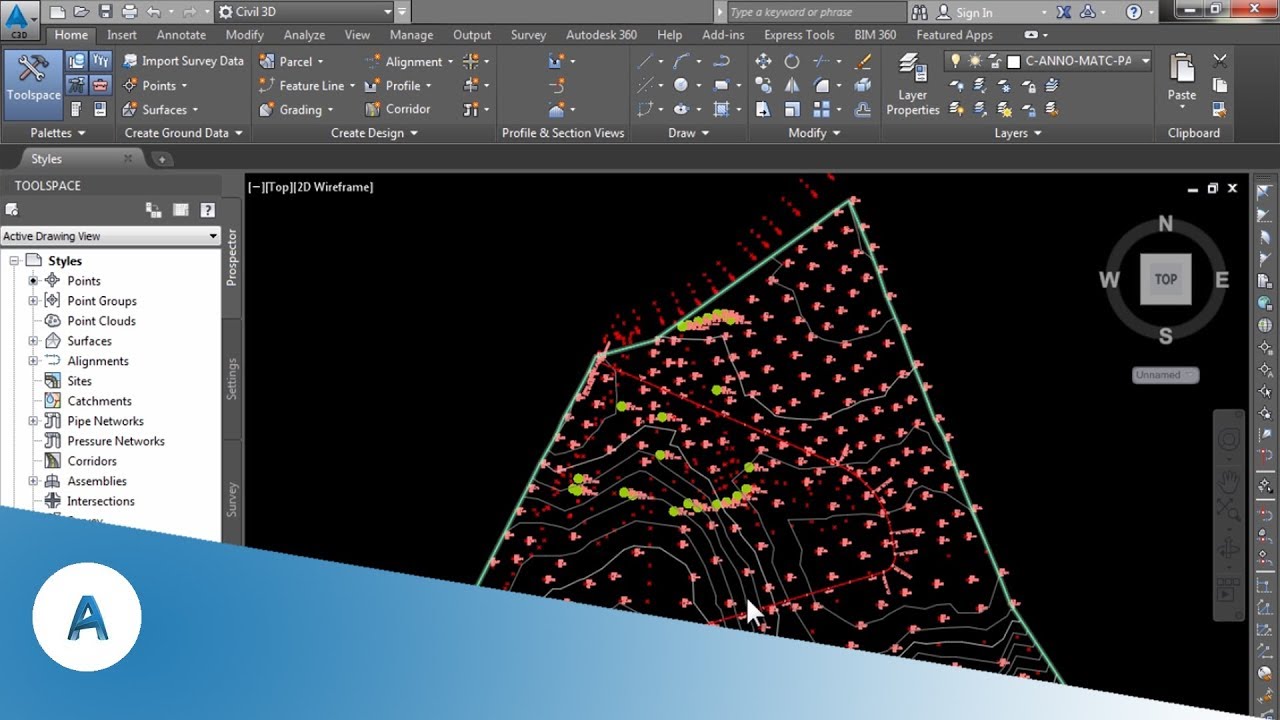Click the Undo arrow icon
This screenshot has height=720, width=1280.
coord(153,12)
